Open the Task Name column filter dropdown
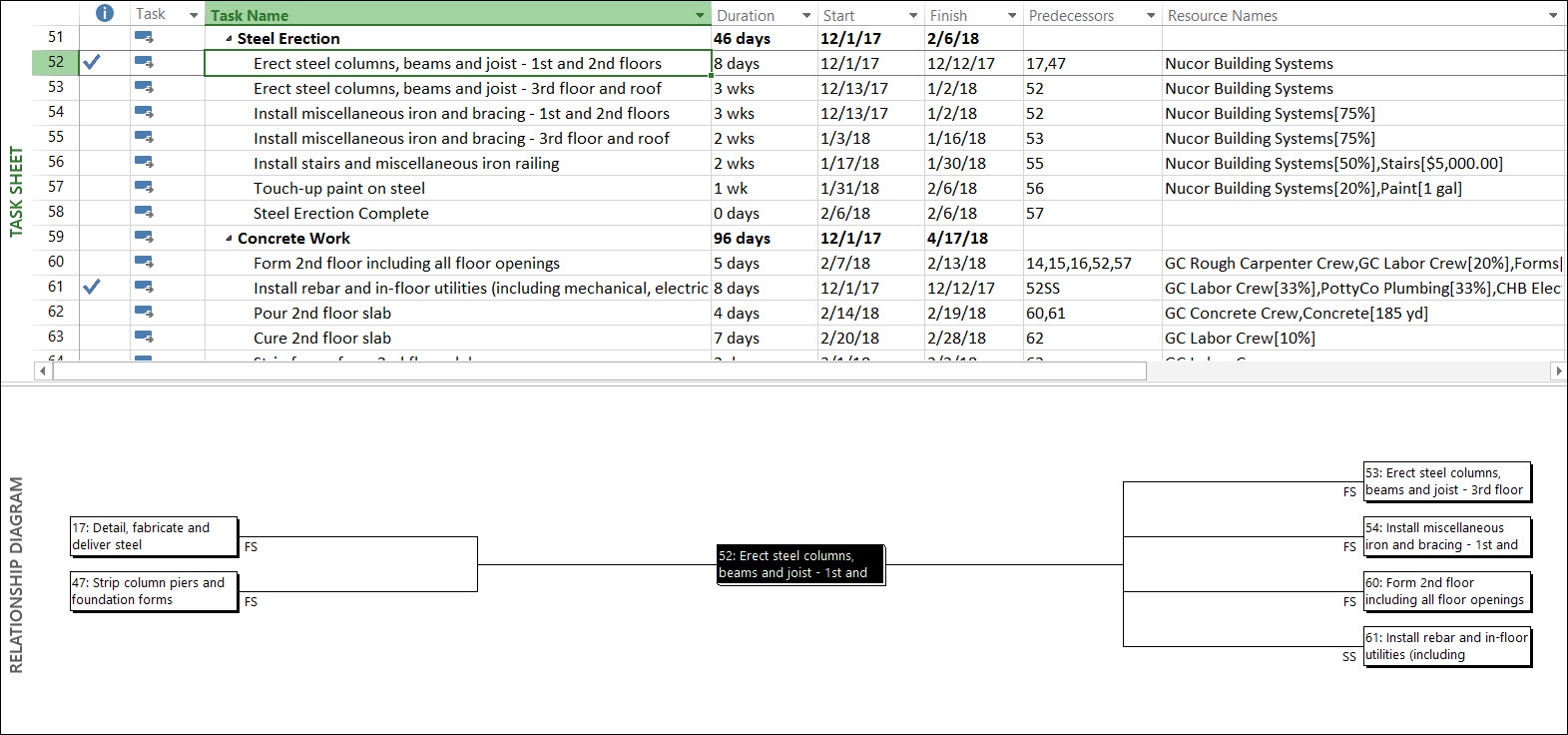This screenshot has height=735, width=1568. coord(700,15)
